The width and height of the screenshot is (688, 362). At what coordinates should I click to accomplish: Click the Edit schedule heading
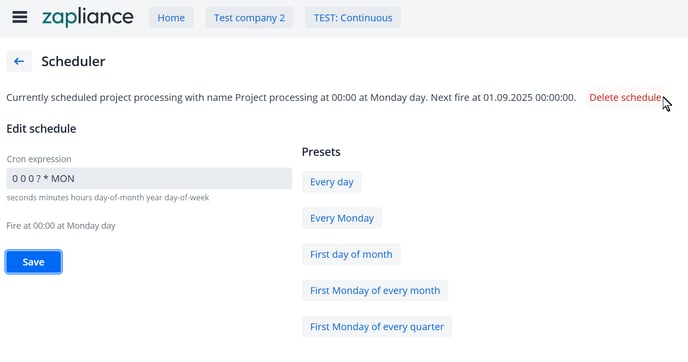pyautogui.click(x=41, y=129)
